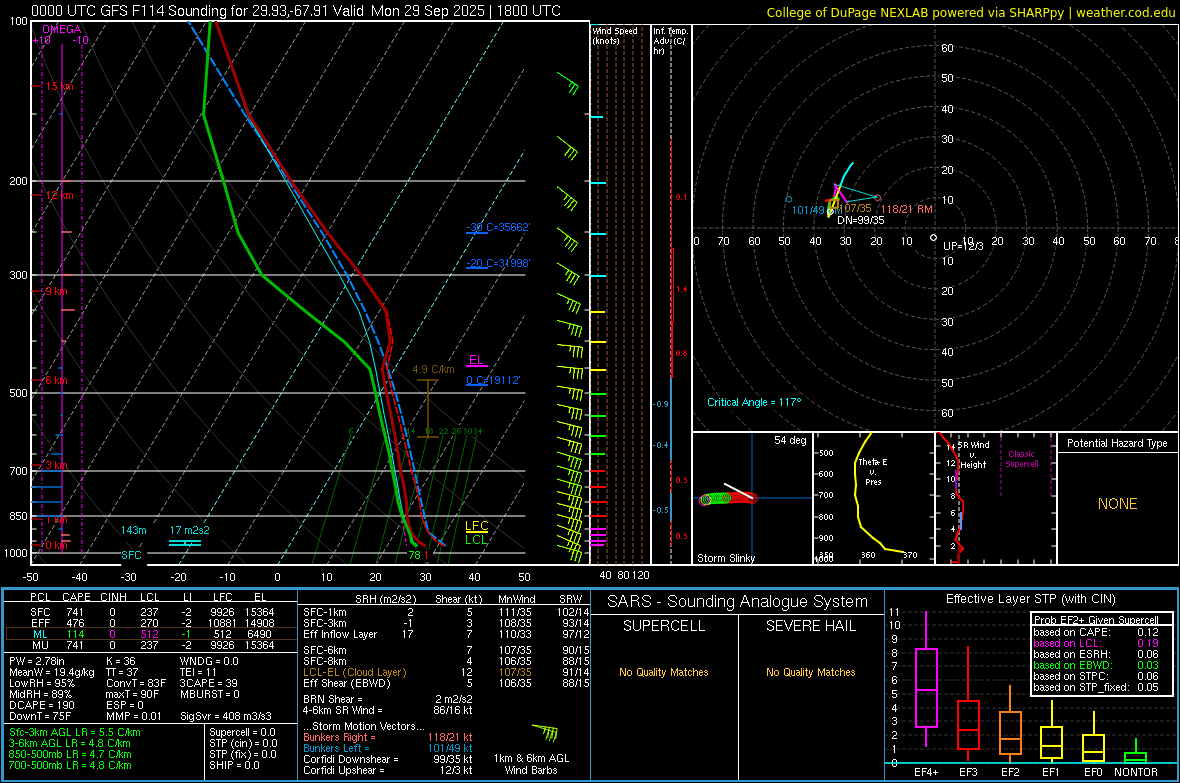Viewport: 1180px width, 783px height.
Task: Select the EFF parcel row
Action: (151, 623)
